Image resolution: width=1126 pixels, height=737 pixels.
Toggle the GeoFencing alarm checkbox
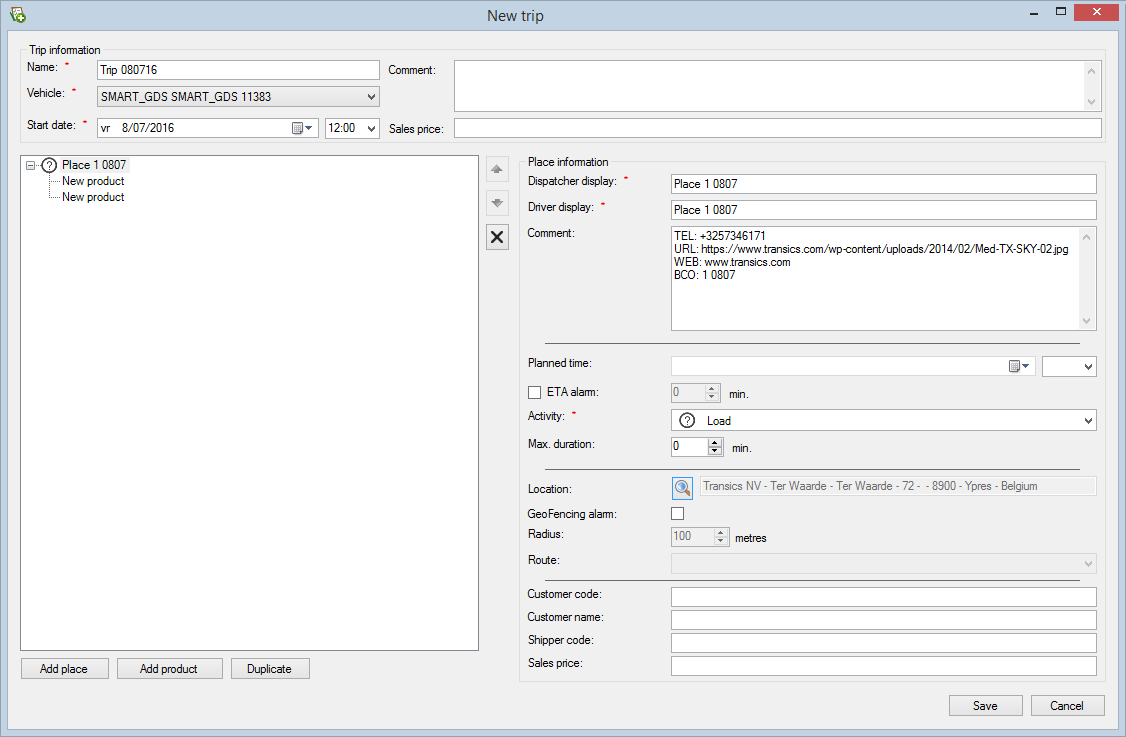(678, 513)
